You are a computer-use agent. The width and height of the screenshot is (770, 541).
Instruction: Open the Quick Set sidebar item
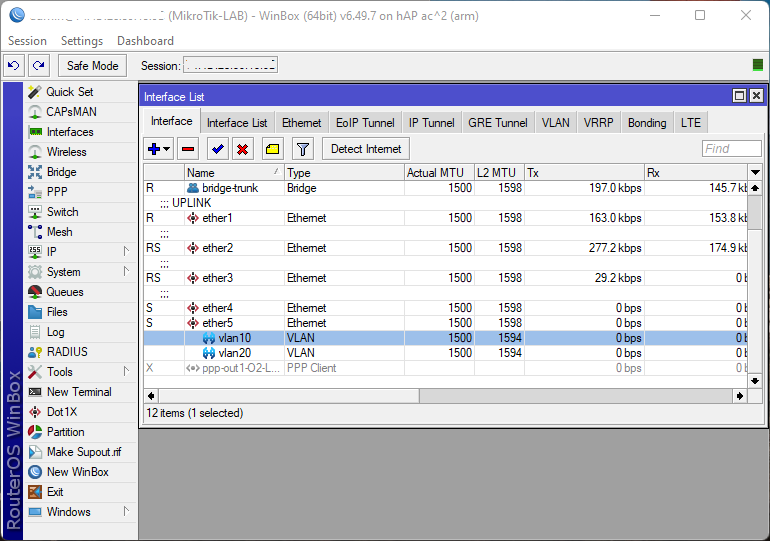click(80, 92)
